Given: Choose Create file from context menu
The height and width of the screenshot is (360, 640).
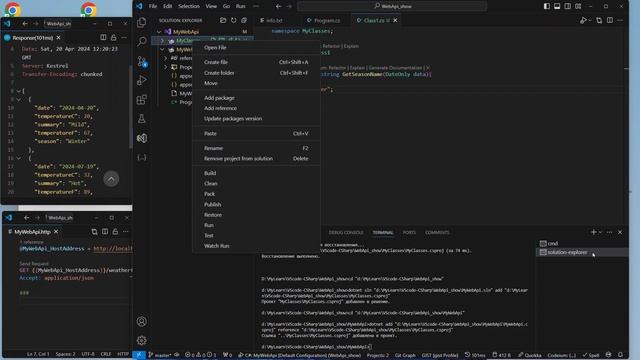Looking at the screenshot, I should coord(256,62).
